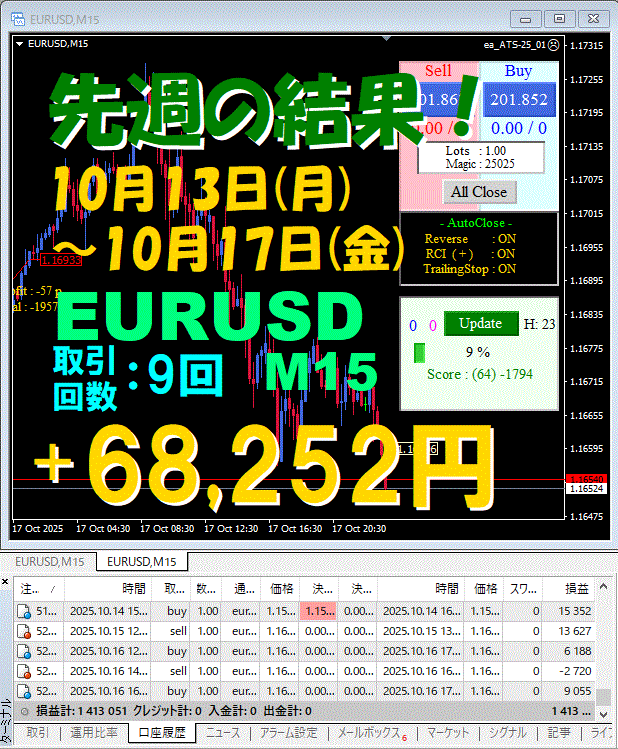The width and height of the screenshot is (618, 749).
Task: Click the 1.16540 red price marker
Action: coord(586,479)
